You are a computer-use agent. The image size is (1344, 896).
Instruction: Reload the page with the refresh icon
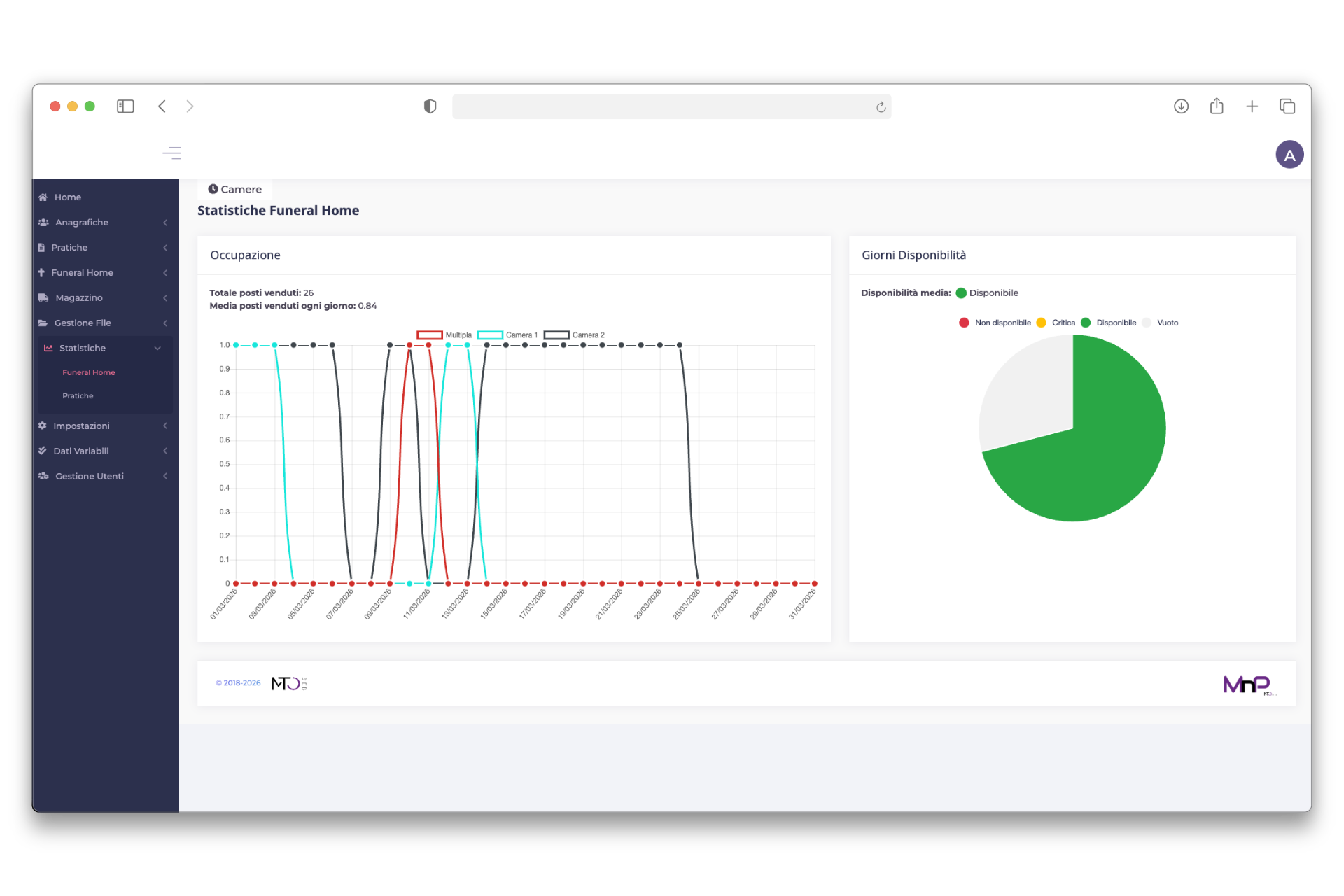pos(881,107)
